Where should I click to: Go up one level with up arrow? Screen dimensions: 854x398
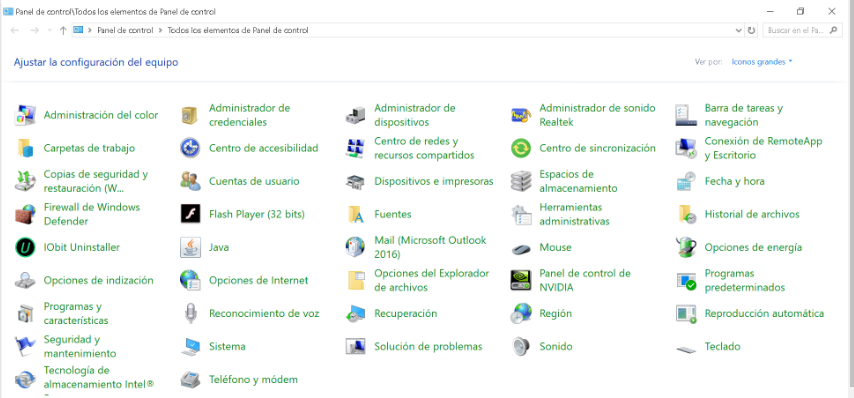(x=63, y=30)
